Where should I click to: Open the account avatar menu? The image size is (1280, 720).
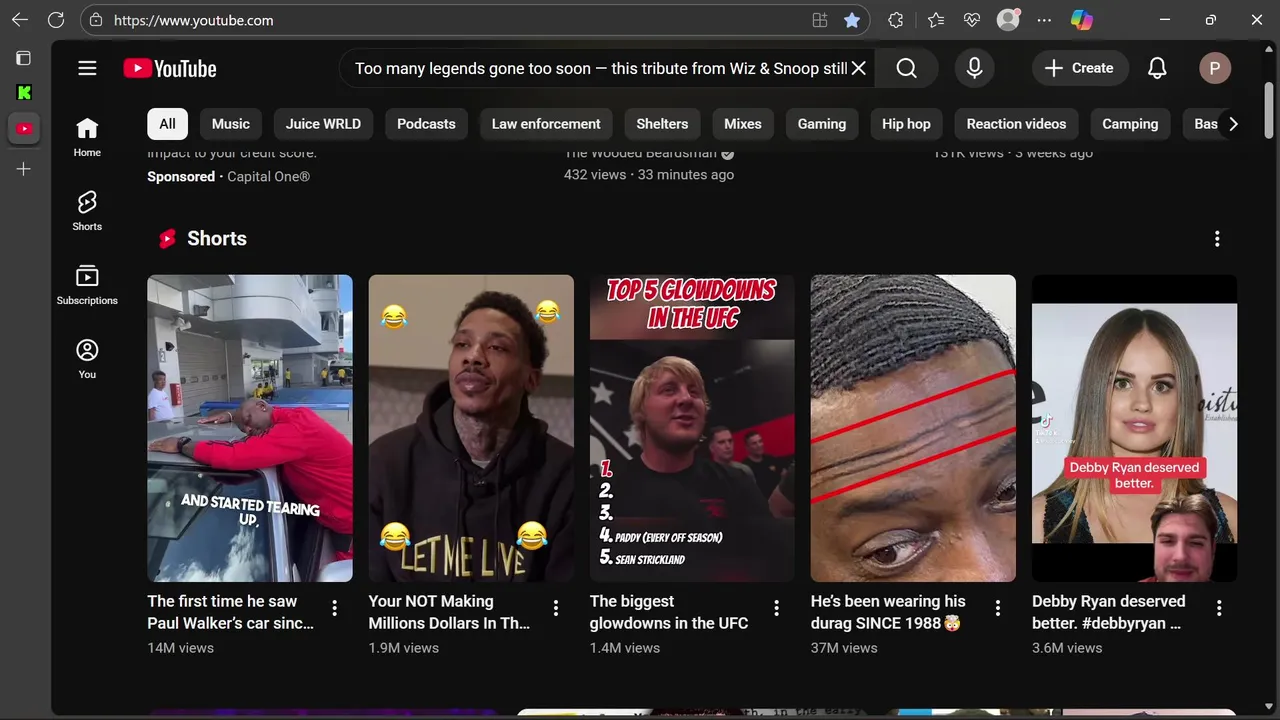[1215, 68]
